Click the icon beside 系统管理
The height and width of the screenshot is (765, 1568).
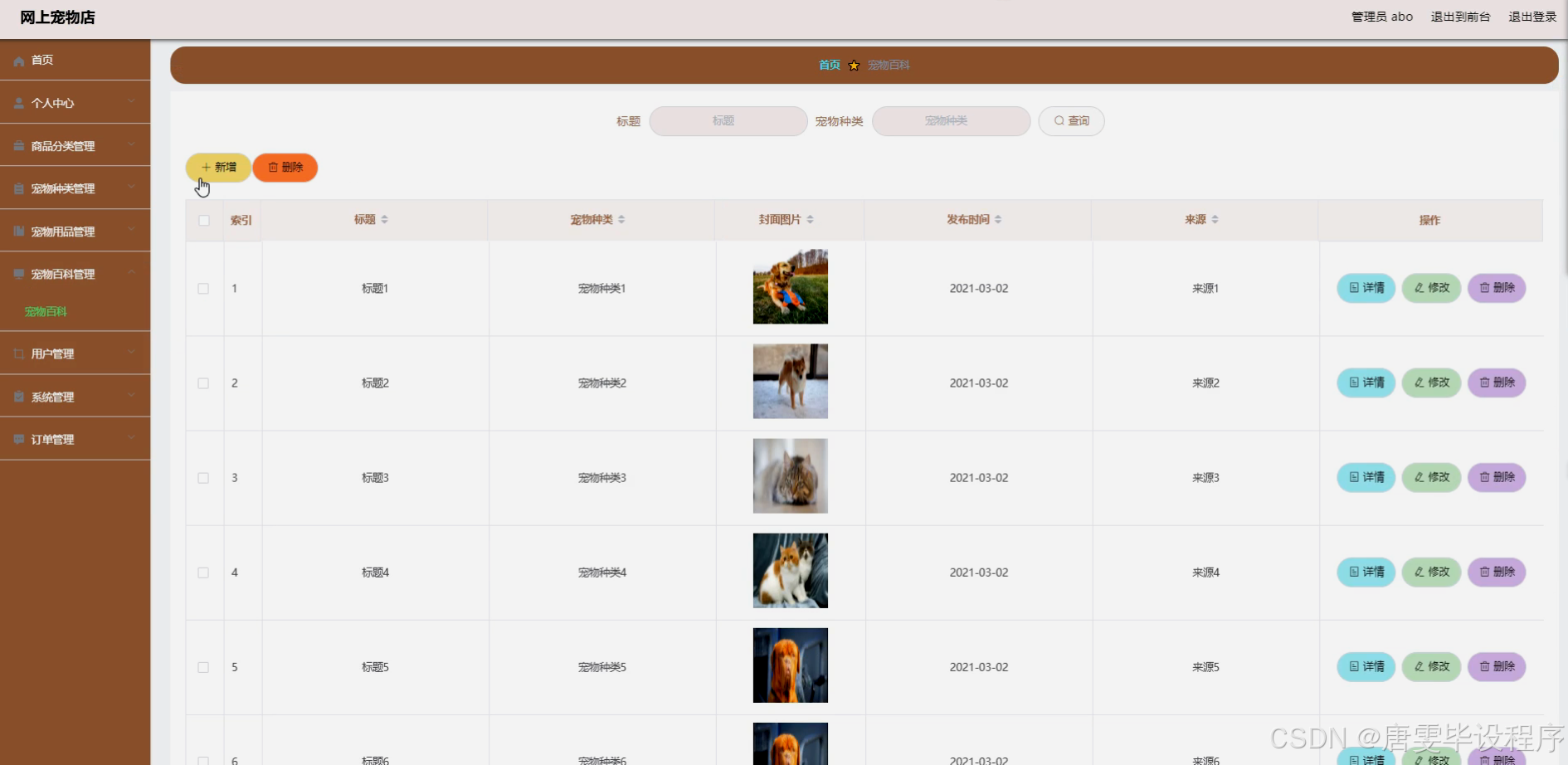coord(19,397)
